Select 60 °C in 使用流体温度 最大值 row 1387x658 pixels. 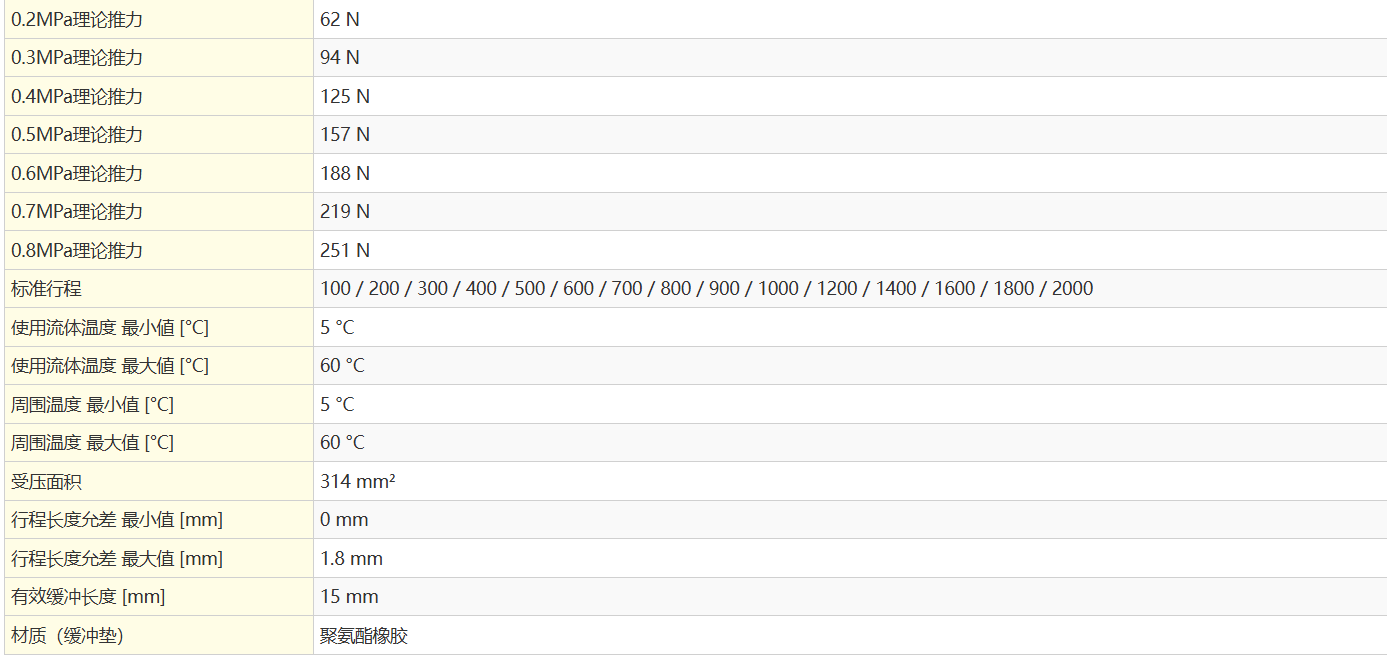342,366
